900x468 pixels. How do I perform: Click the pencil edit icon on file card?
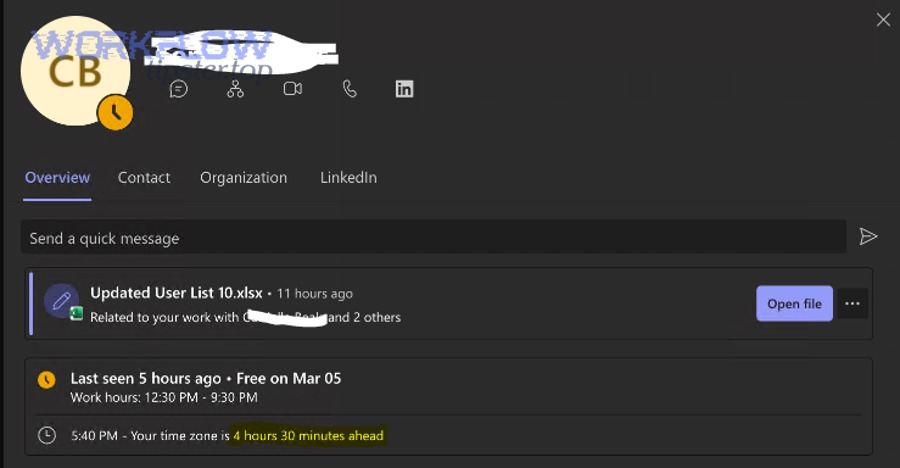61,299
